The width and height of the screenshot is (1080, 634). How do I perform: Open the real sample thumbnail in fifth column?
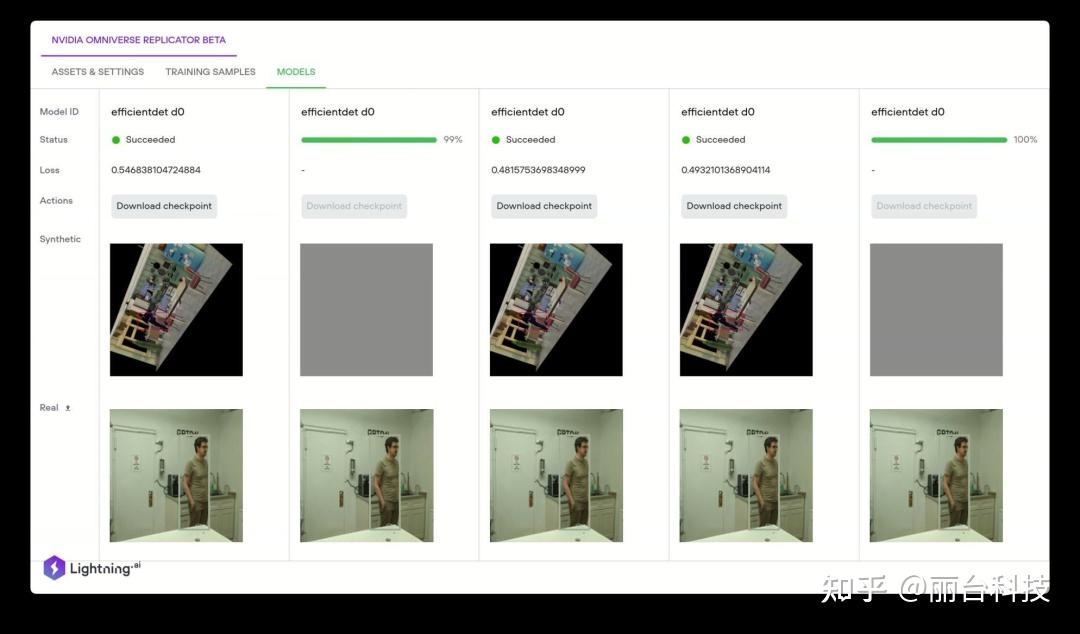click(x=936, y=474)
